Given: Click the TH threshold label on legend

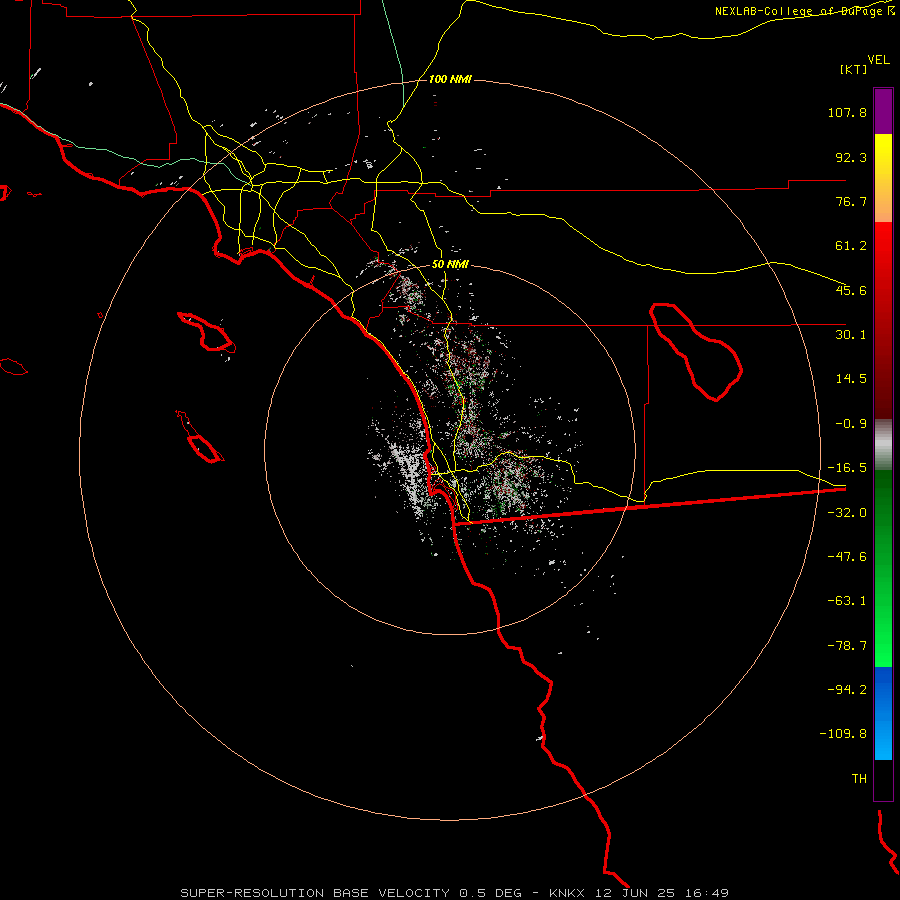Looking at the screenshot, I should [x=859, y=779].
